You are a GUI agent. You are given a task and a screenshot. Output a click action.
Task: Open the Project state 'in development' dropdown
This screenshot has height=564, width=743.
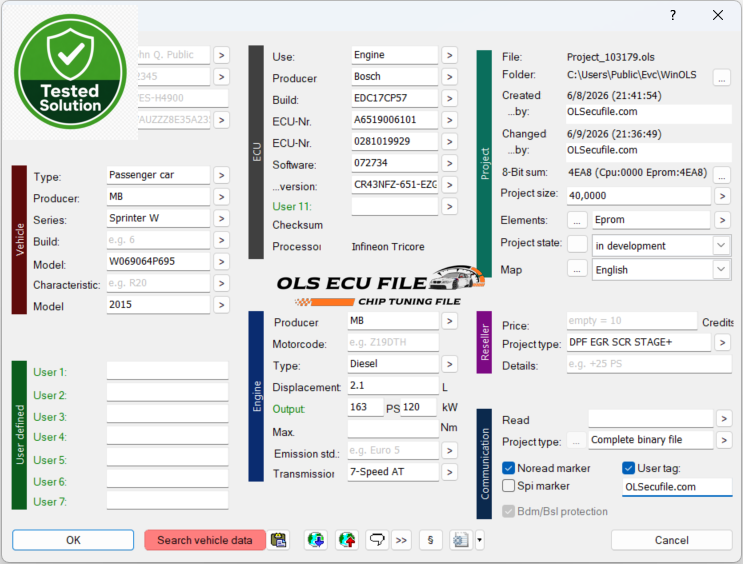(721, 246)
